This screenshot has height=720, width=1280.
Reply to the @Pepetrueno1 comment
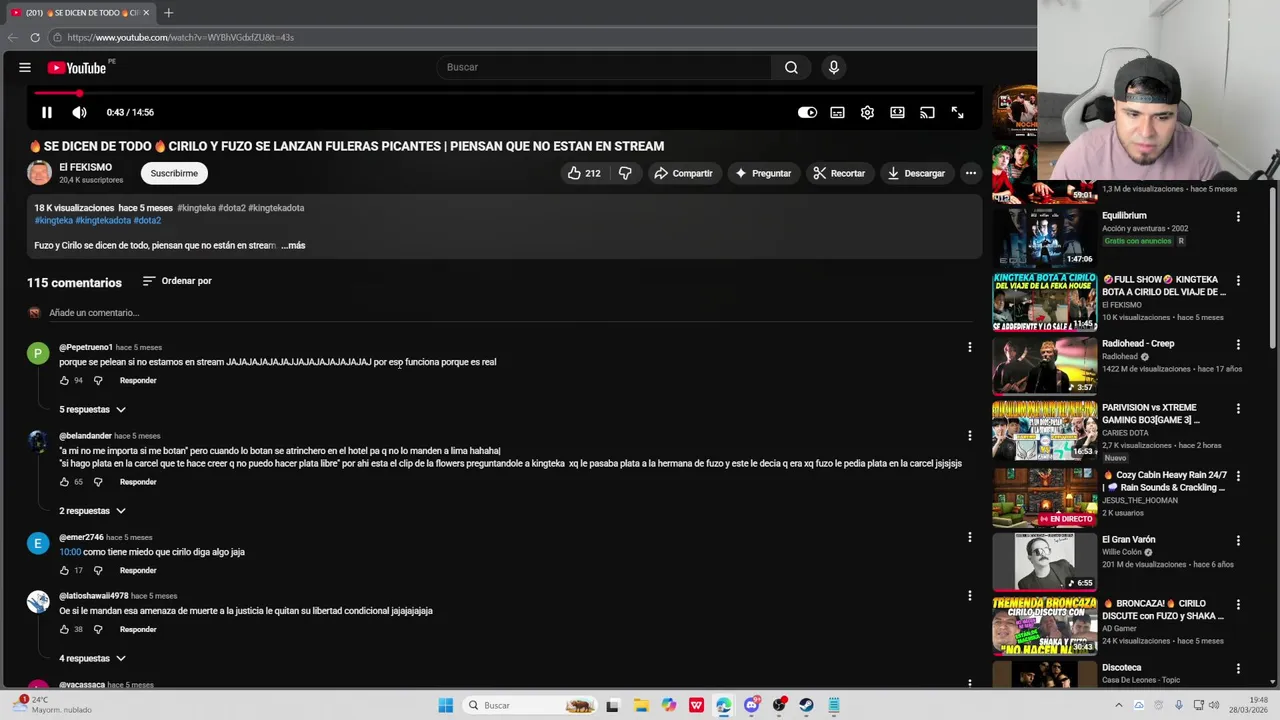pos(138,380)
